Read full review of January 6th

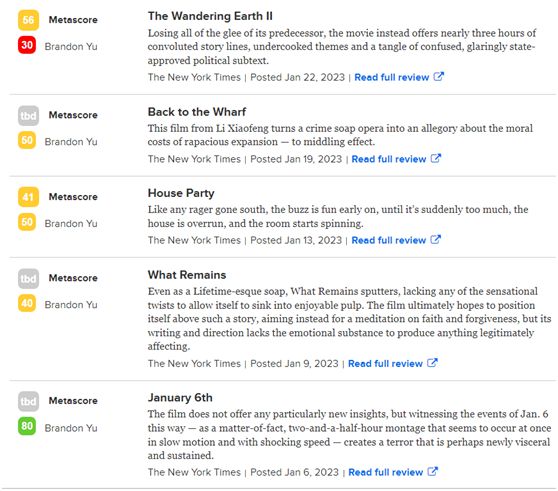pos(386,472)
